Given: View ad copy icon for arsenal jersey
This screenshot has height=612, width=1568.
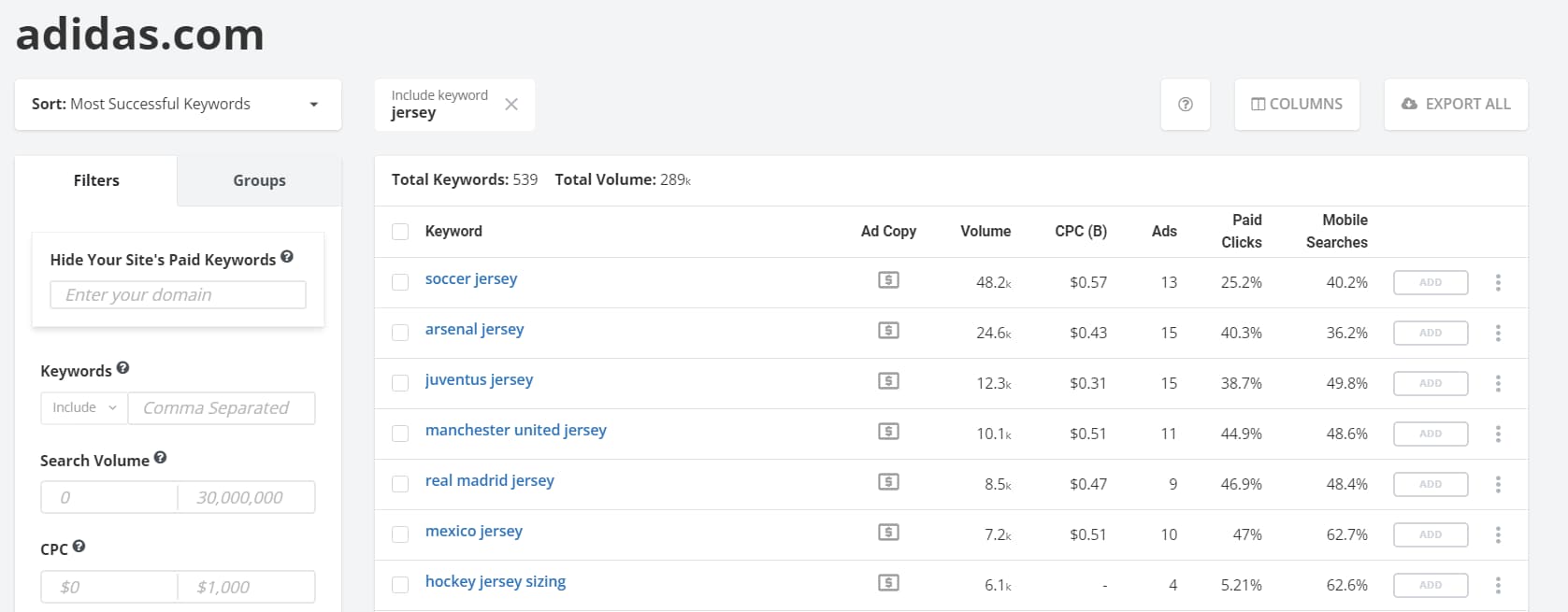Looking at the screenshot, I should click(888, 331).
